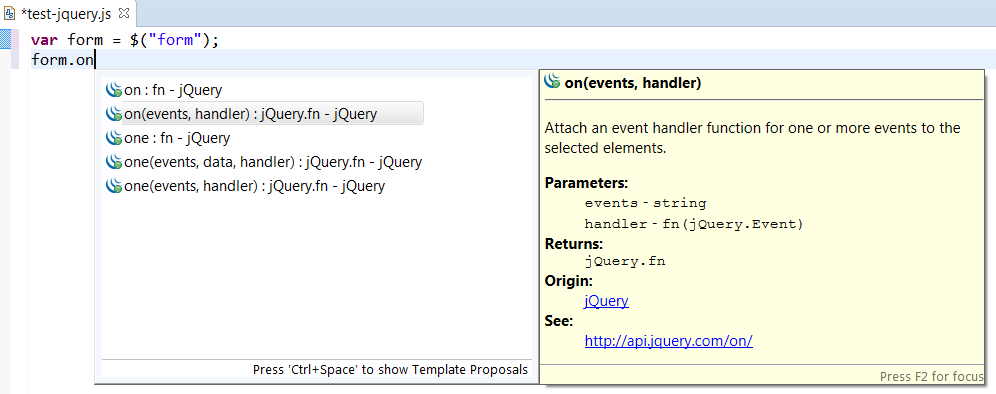Screen dimensions: 996x394
Task: Click the jQuery icon beside 'one : fn'
Action: pos(114,138)
